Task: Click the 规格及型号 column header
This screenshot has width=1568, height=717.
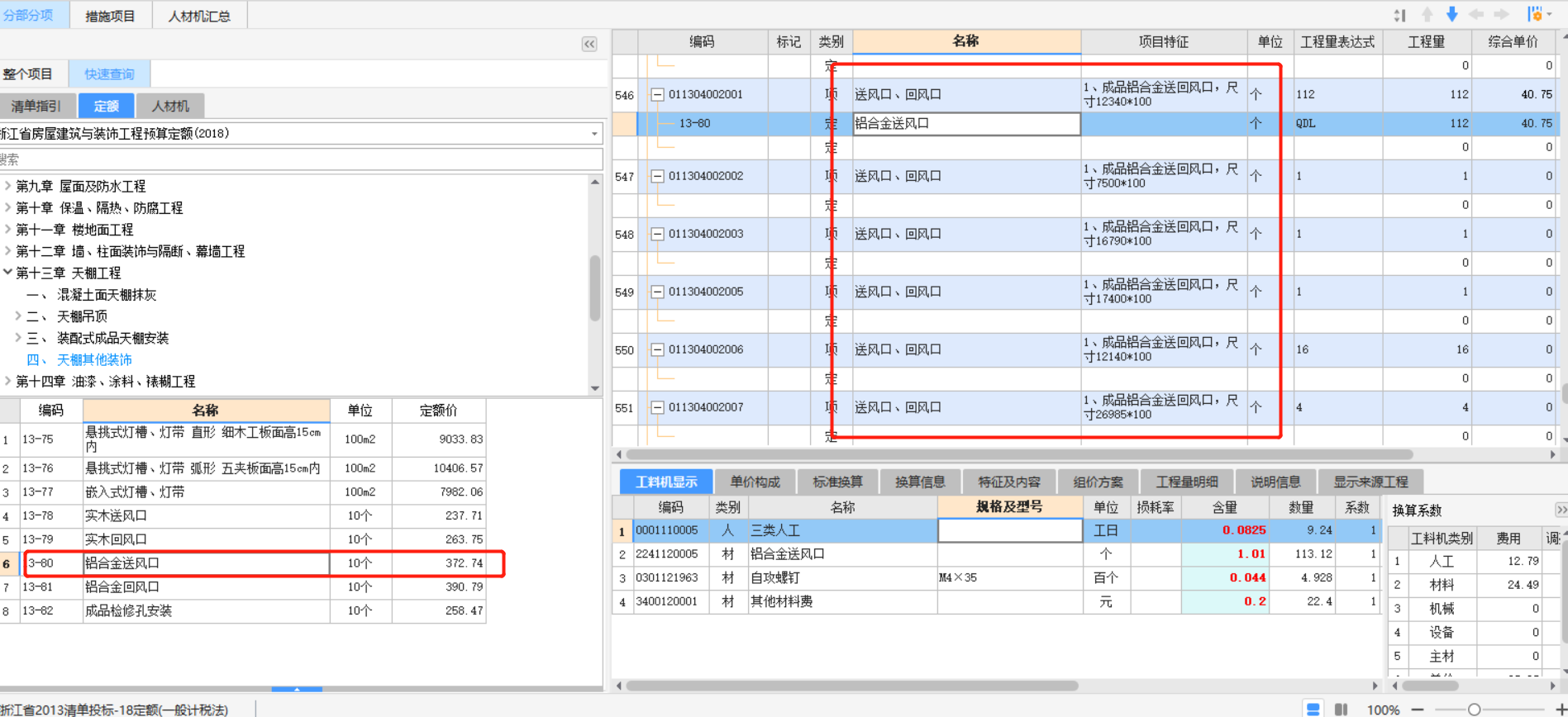Action: tap(1010, 507)
